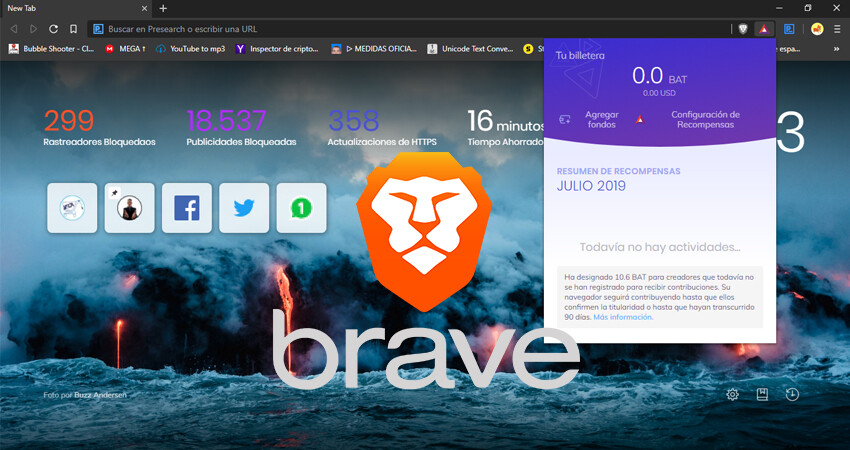
Task: Open the first top-site tile
Action: pos(72,208)
